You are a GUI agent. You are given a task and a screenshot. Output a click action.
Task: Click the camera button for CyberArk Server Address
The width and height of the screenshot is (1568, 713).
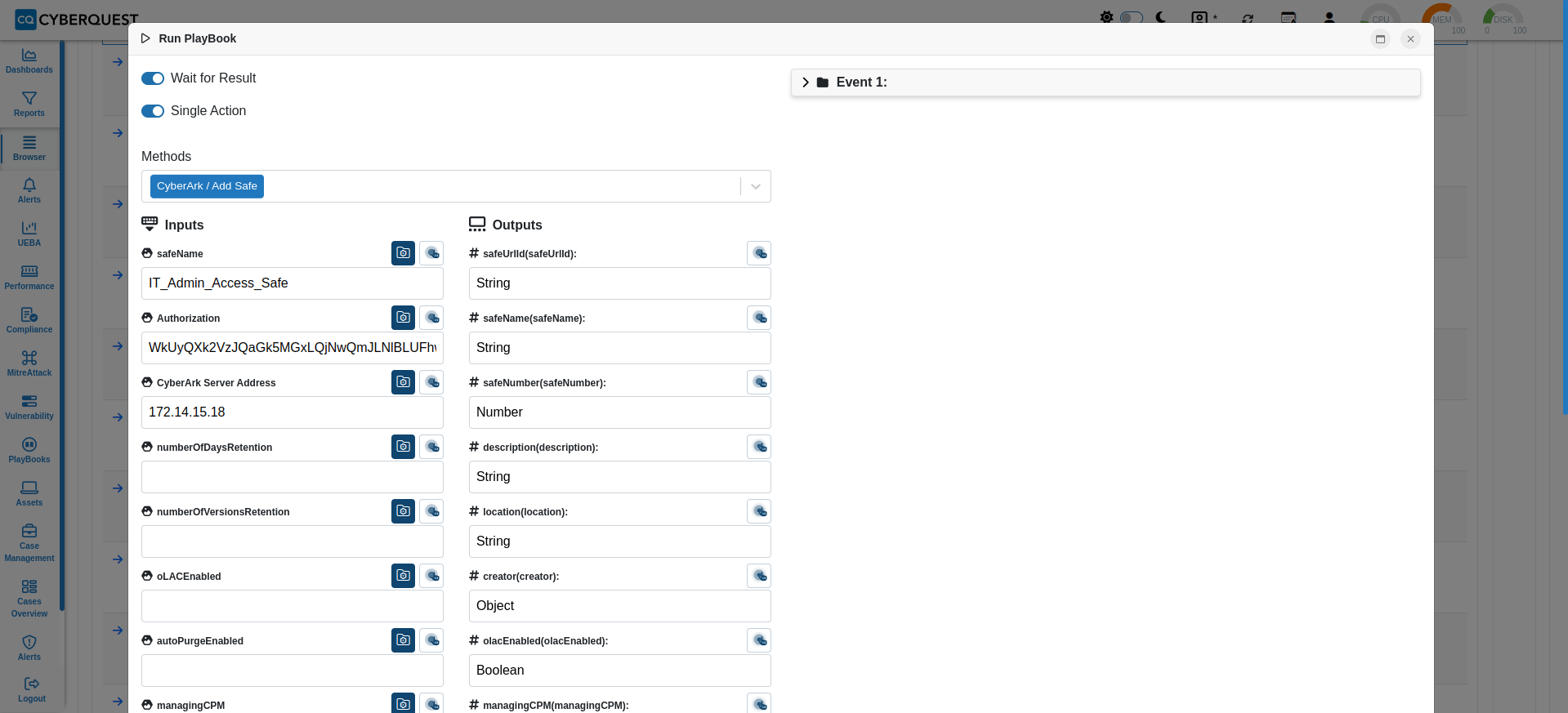tap(404, 382)
